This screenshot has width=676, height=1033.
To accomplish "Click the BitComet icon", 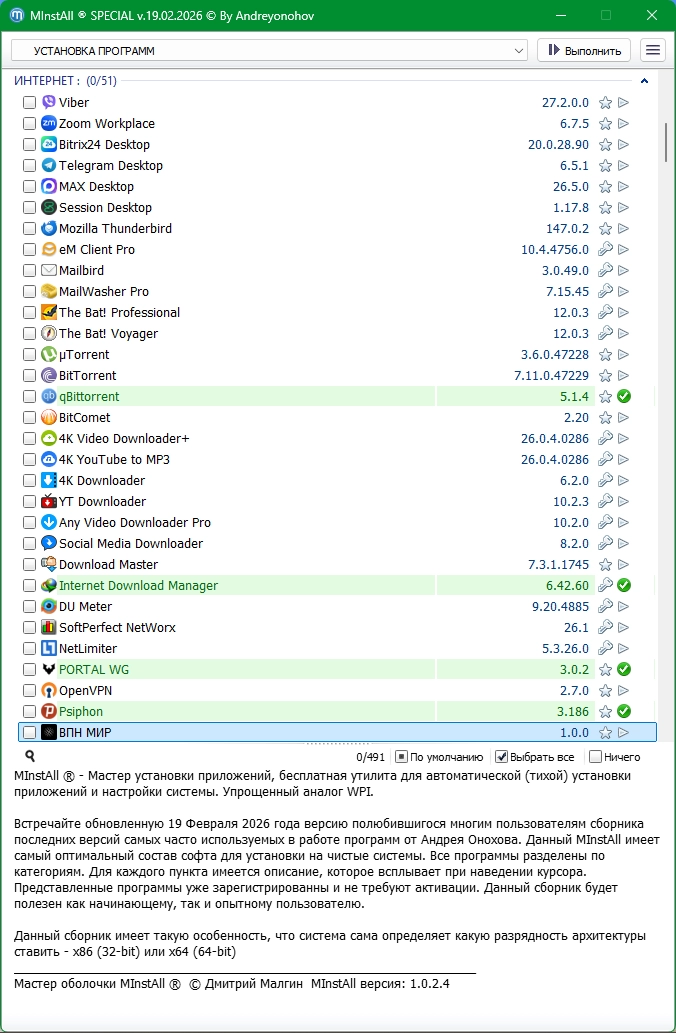I will [x=49, y=418].
